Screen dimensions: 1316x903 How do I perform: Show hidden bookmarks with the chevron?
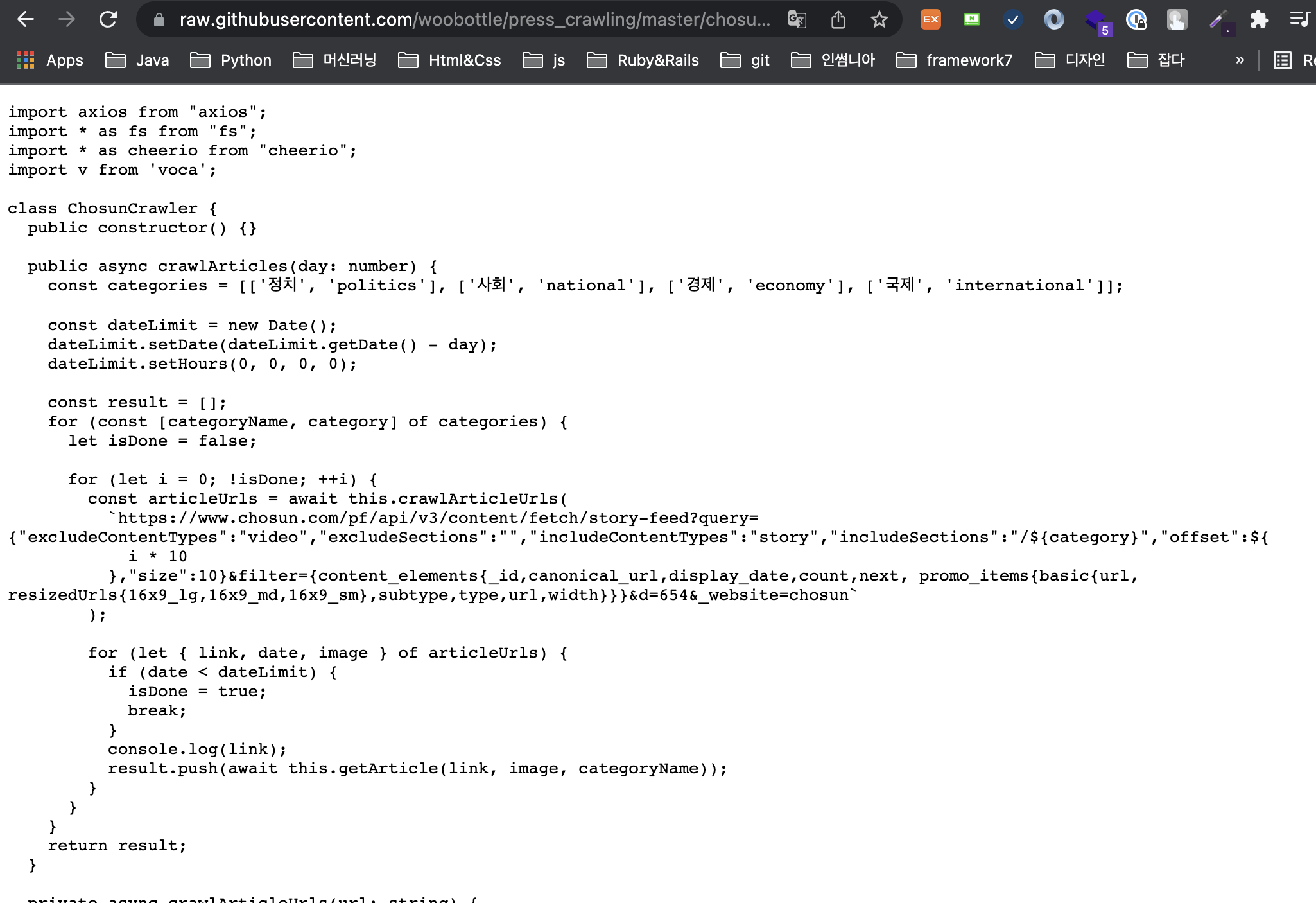pyautogui.click(x=1240, y=60)
